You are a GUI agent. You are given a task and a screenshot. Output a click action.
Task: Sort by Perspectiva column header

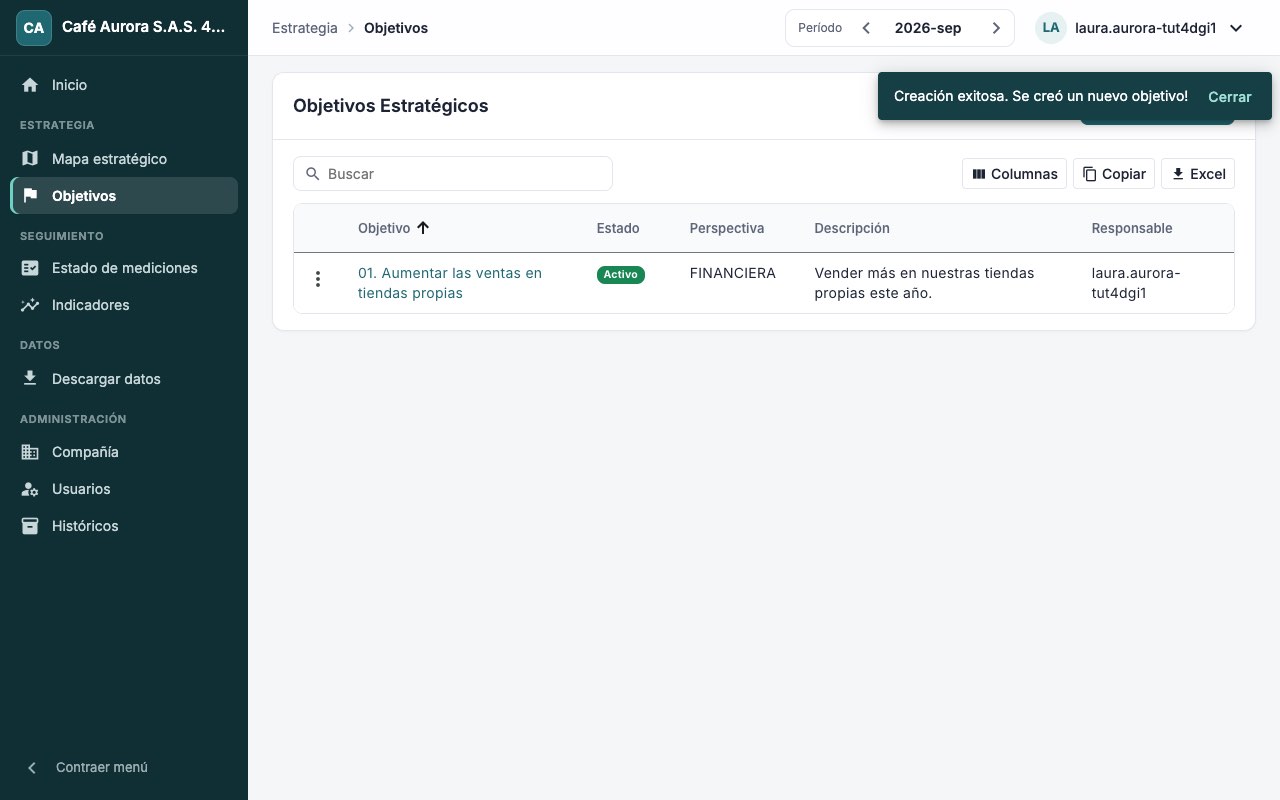coord(727,228)
